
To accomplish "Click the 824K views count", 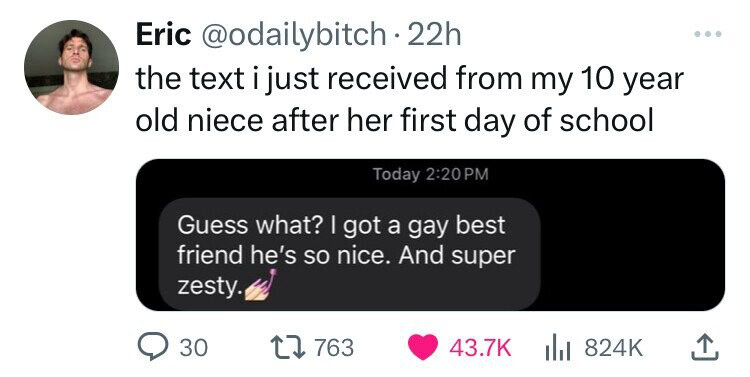I will point(613,348).
